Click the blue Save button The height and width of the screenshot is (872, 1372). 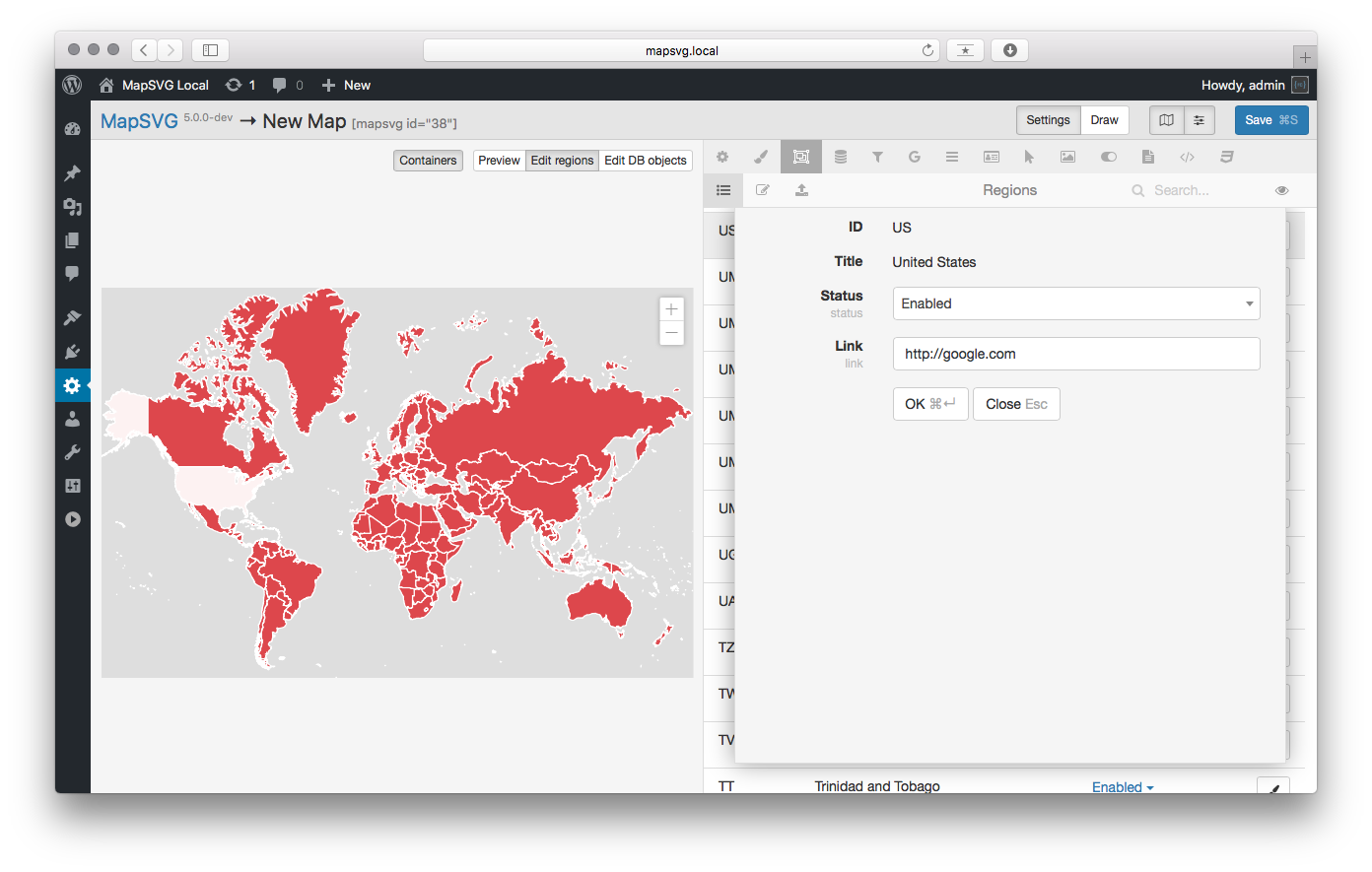(x=1271, y=120)
